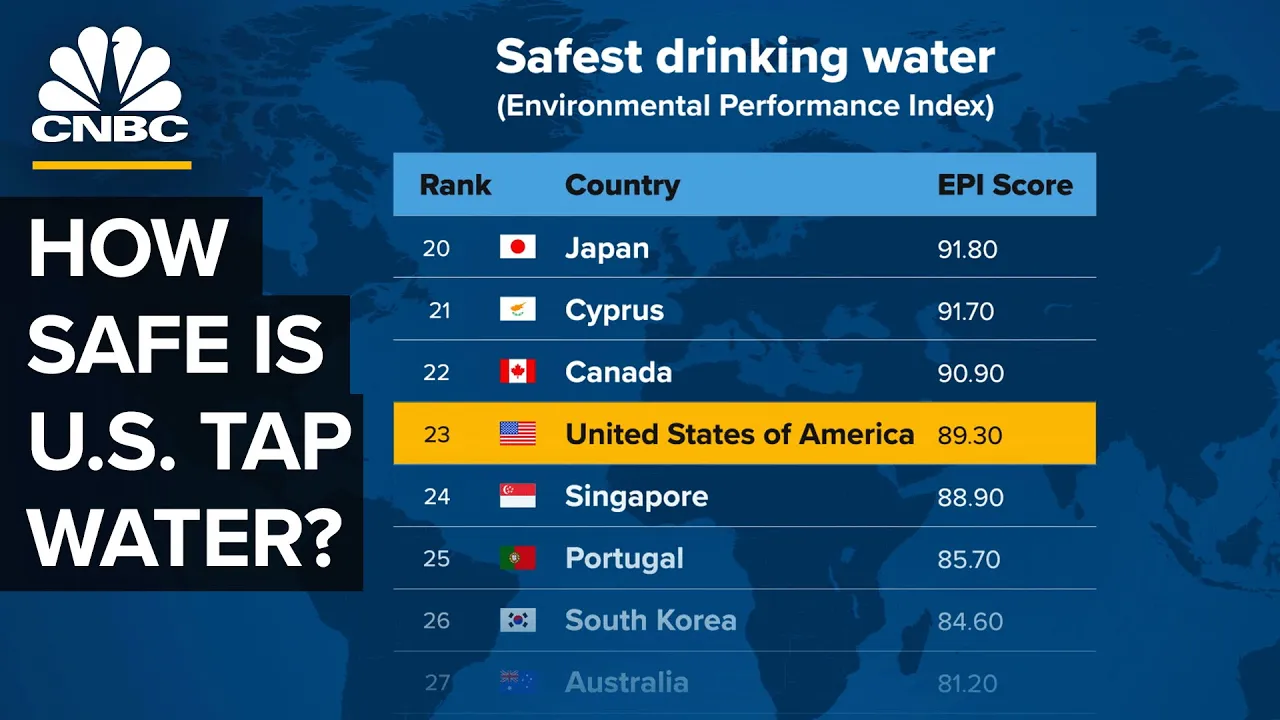Click rank number 25 for Portugal
Viewport: 1280px width, 720px height.
(x=436, y=558)
